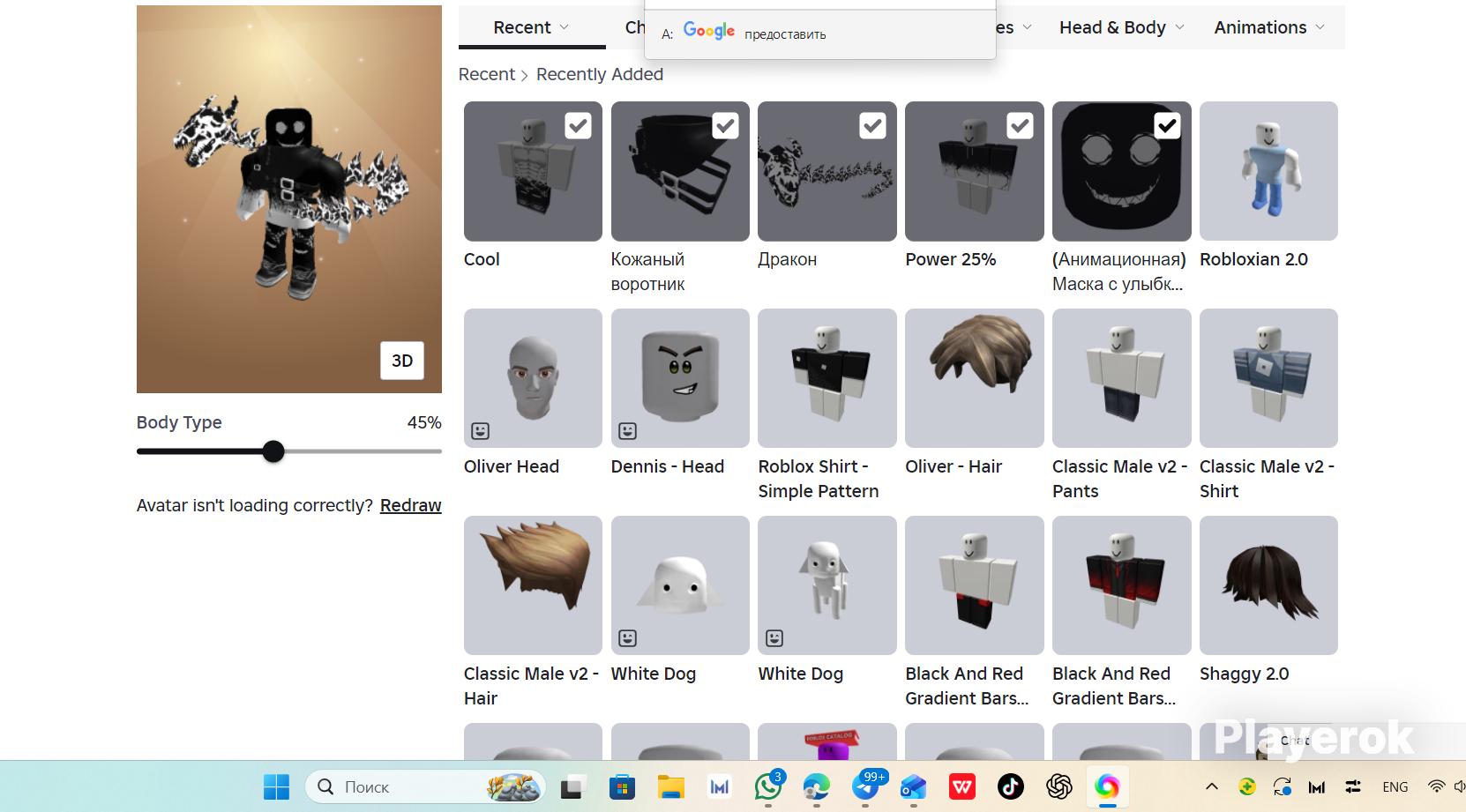Click the Google logo in the translate popup
Image resolution: width=1466 pixels, height=812 pixels.
pos(709,32)
